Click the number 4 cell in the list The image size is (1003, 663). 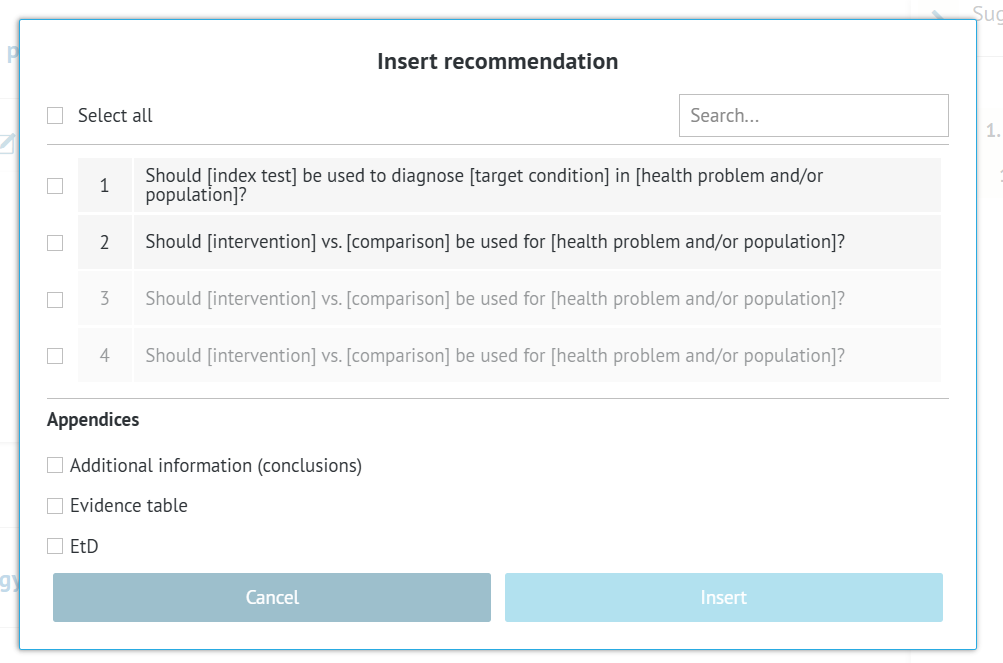click(x=105, y=356)
